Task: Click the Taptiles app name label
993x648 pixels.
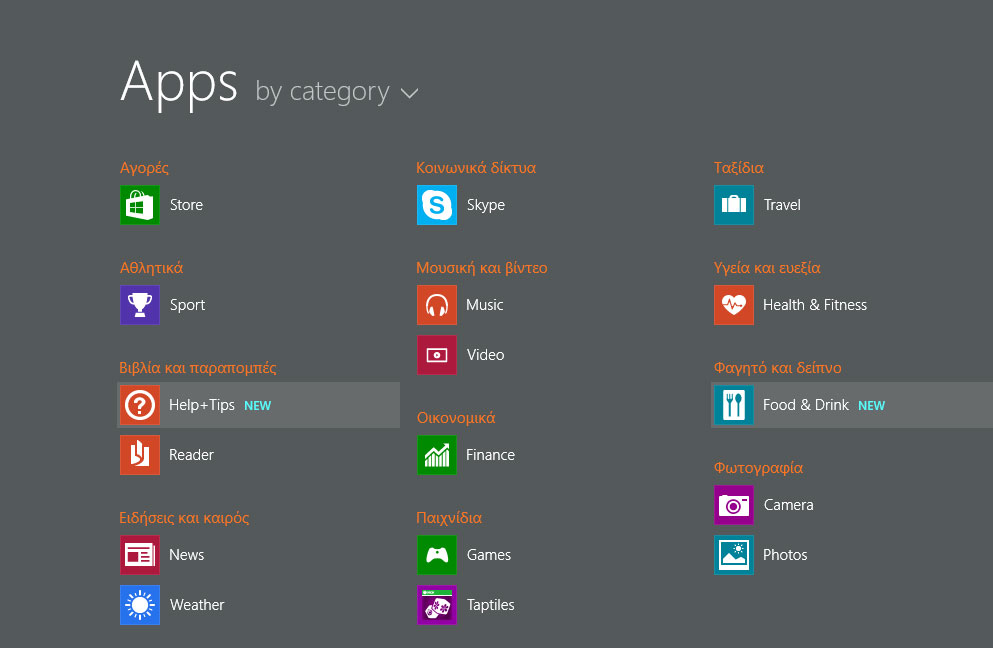Action: (491, 606)
